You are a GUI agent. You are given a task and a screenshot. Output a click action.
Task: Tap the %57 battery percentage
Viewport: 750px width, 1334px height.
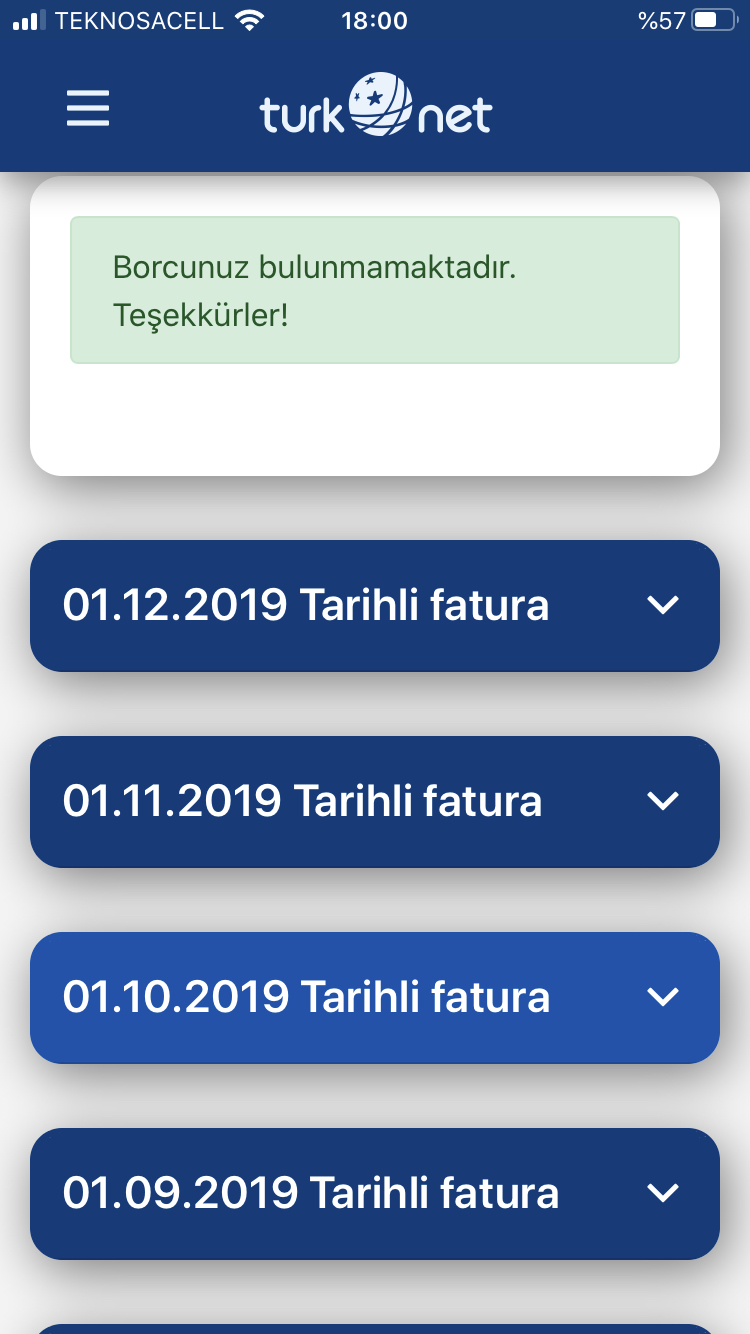[x=661, y=20]
